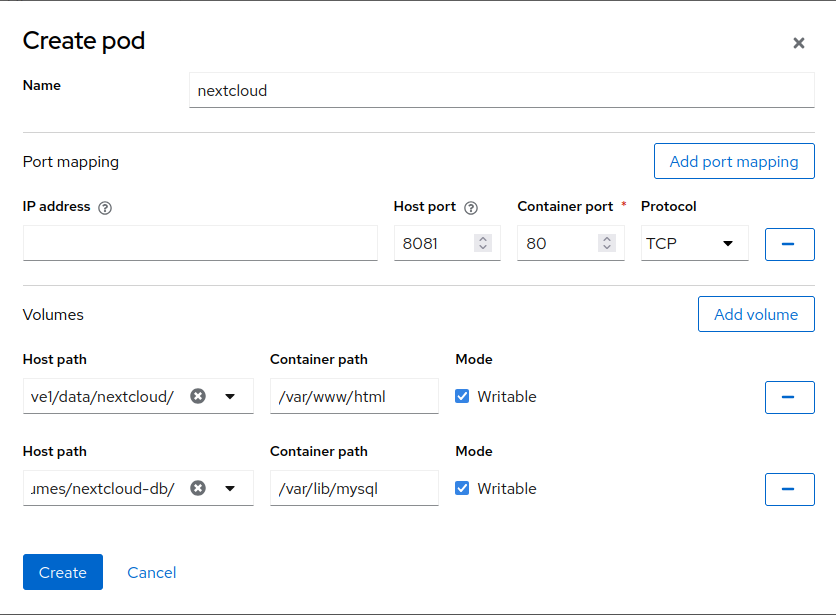Expand the nextcloud-db host path dropdown
The image size is (836, 615).
(230, 488)
